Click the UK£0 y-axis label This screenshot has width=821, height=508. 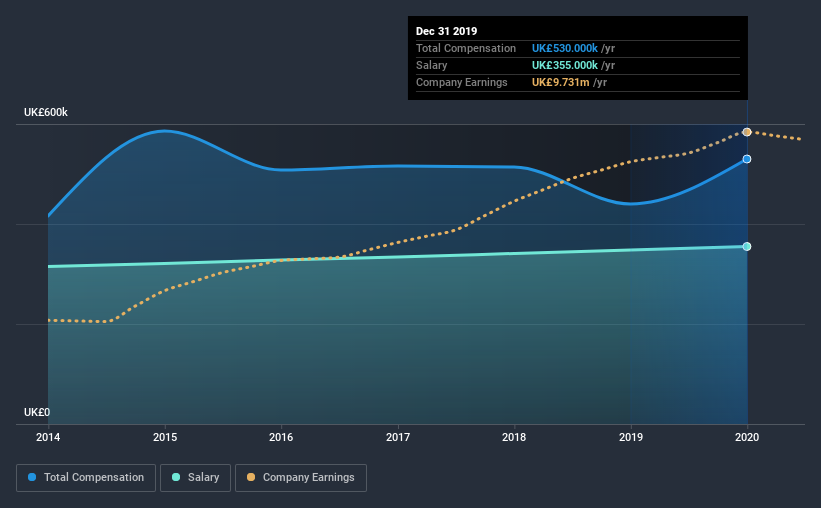(37, 413)
